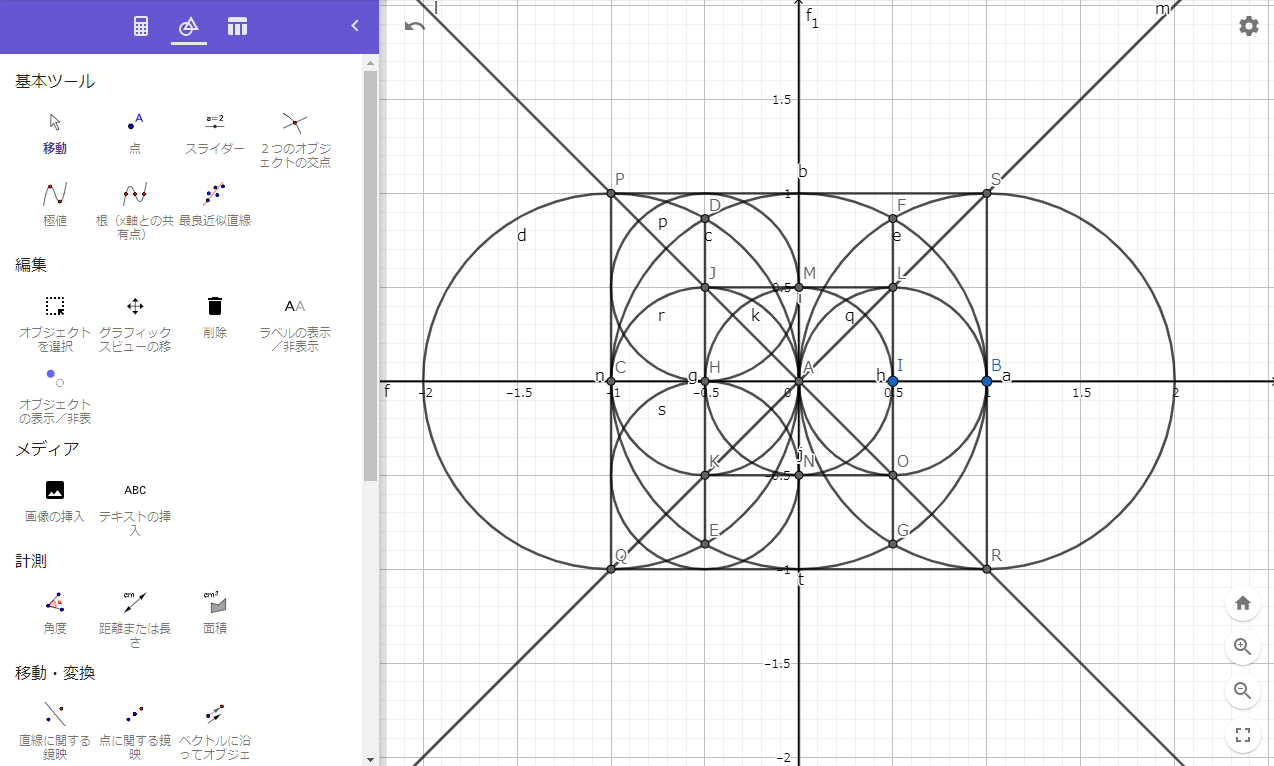Click point D on the circle
The height and width of the screenshot is (766, 1274).
click(705, 218)
